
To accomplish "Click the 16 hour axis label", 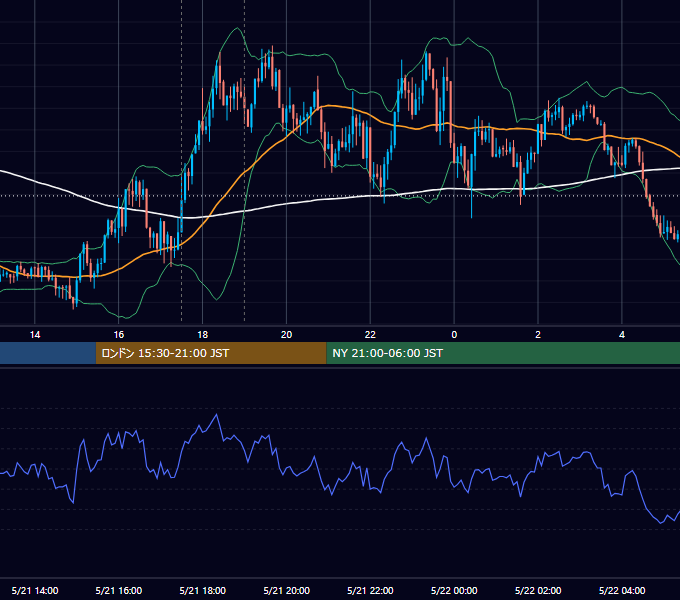I will (x=118, y=335).
